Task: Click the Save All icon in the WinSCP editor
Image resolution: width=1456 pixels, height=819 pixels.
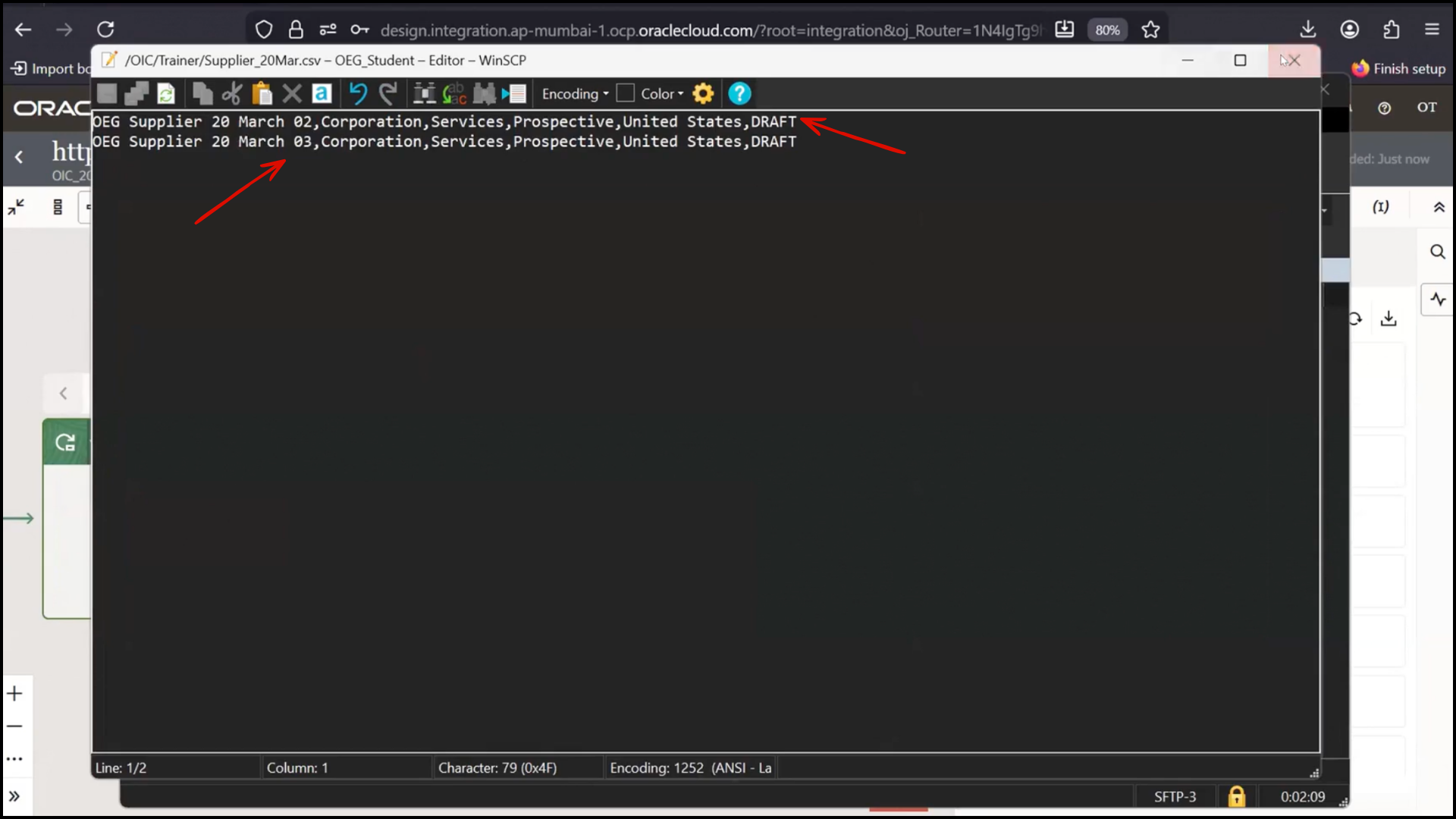Action: 136,93
